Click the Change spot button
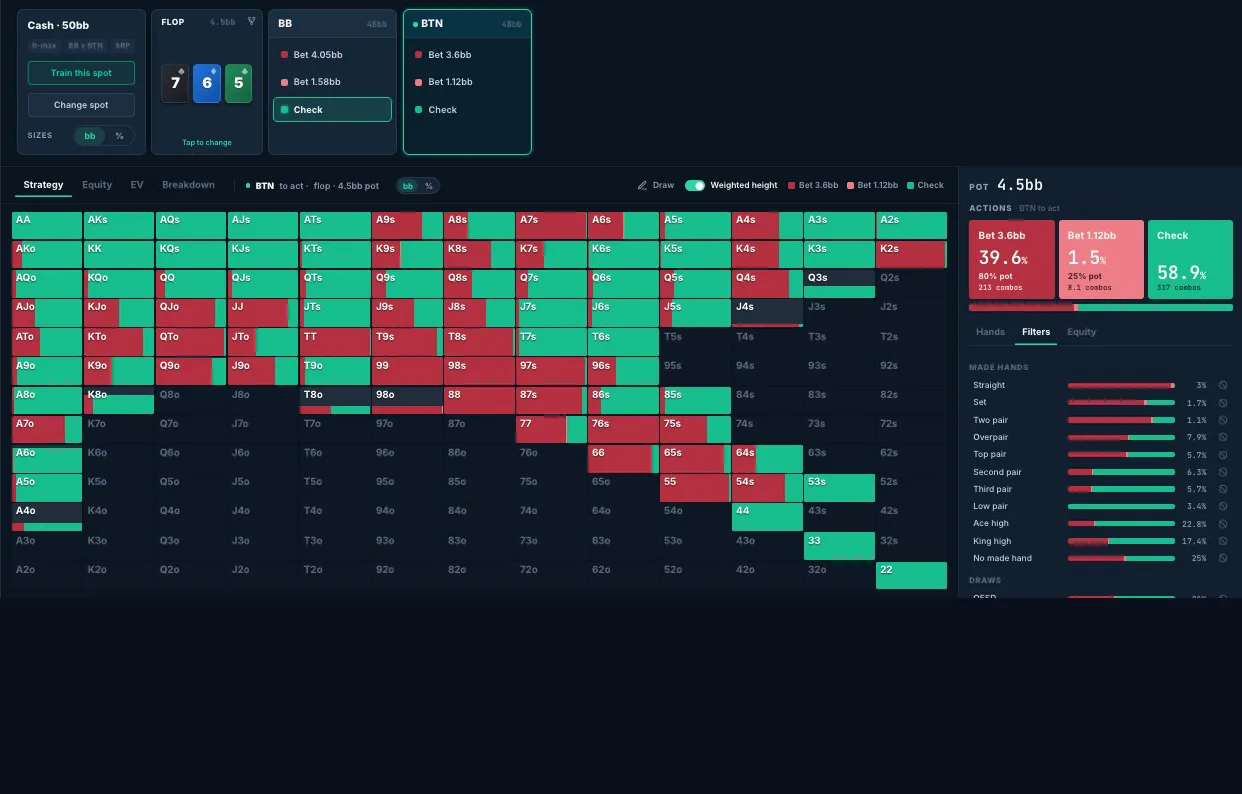Screen dimensions: 1242x794 81,105
